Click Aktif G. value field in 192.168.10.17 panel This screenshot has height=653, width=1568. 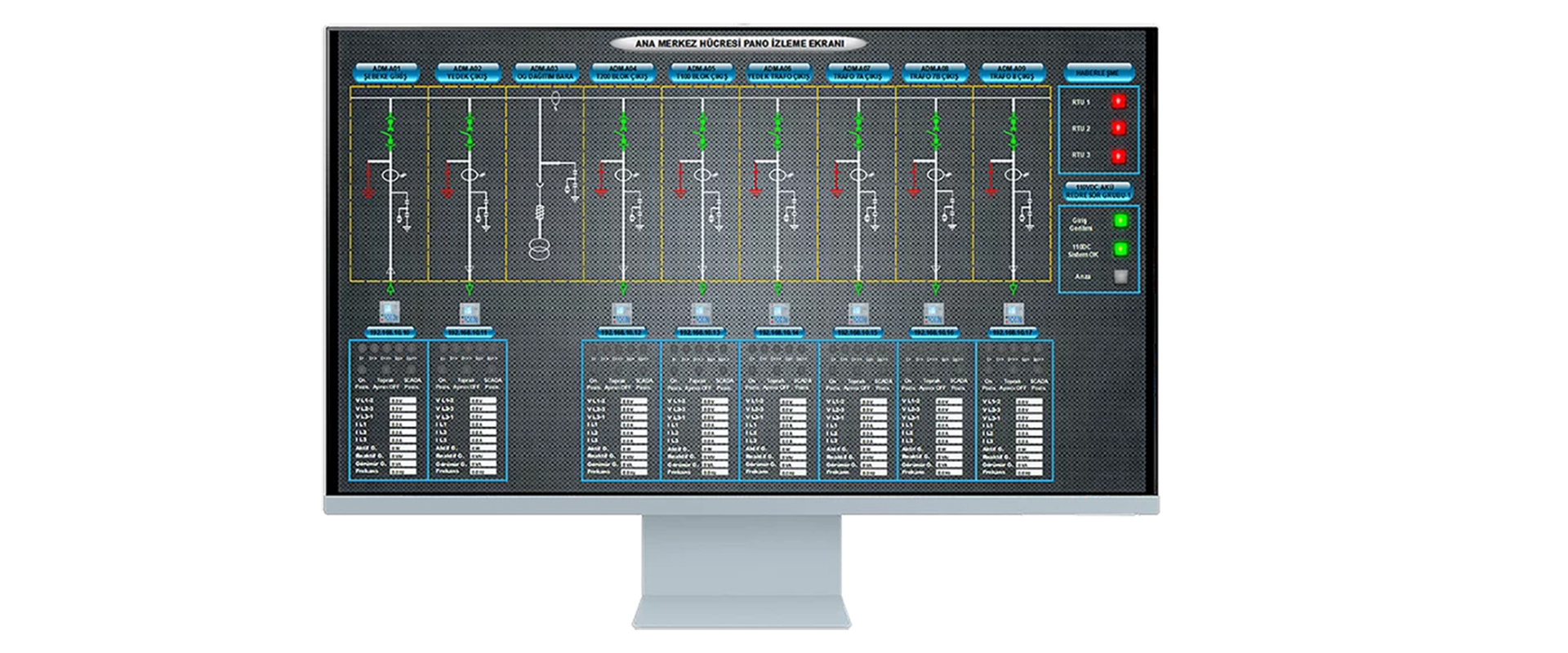(x=1028, y=448)
